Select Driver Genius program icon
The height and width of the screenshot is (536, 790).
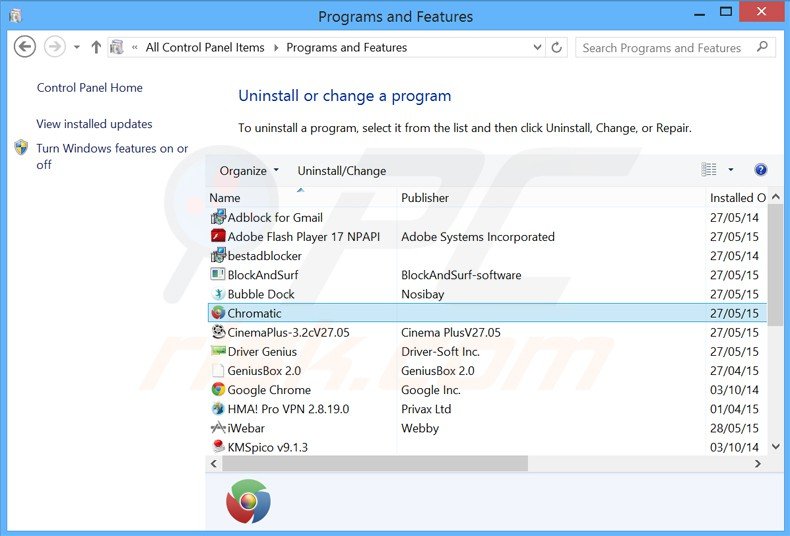(x=218, y=351)
